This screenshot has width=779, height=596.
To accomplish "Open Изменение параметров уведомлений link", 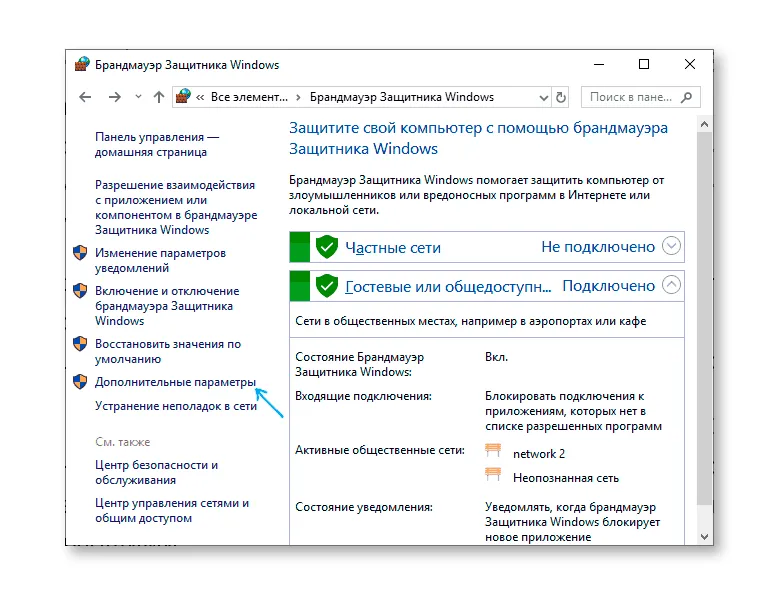I will pos(160,260).
